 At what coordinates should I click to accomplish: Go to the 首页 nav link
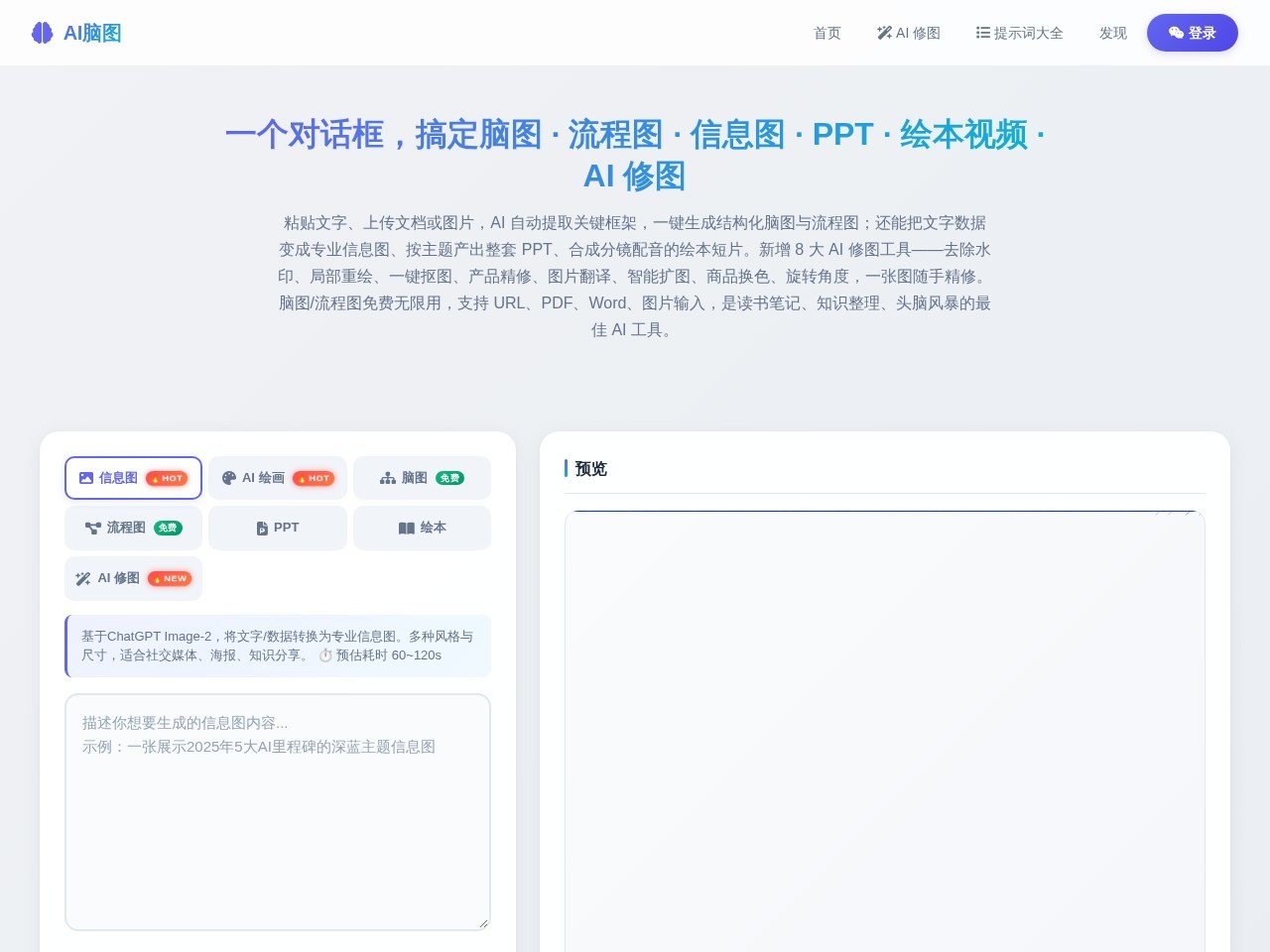point(827,33)
